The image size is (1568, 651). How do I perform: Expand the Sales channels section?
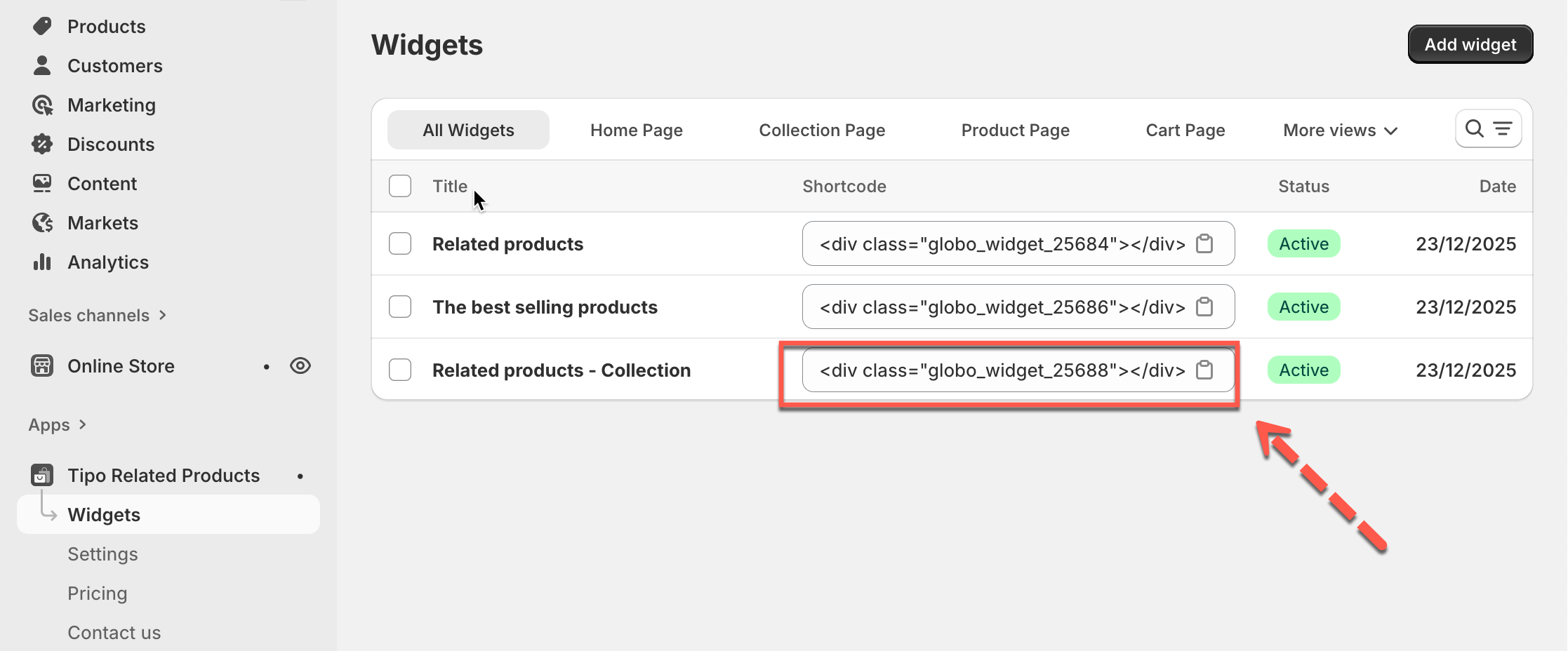pyautogui.click(x=98, y=316)
